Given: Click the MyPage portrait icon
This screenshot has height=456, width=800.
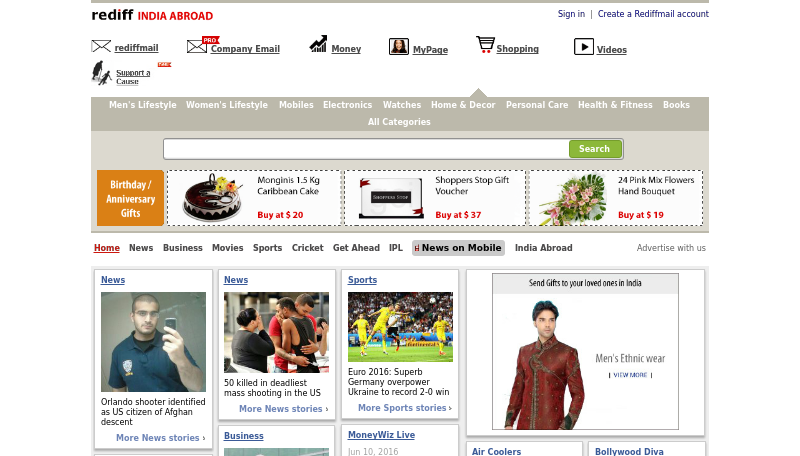Looking at the screenshot, I should 398,46.
